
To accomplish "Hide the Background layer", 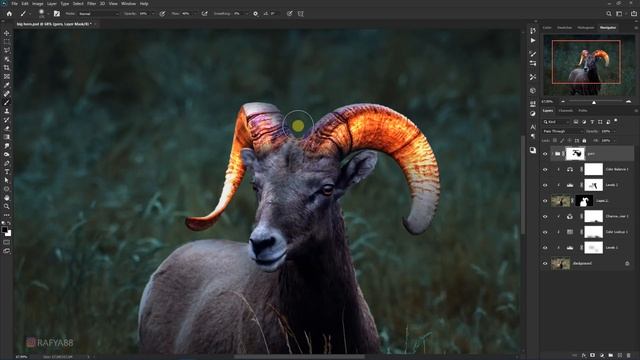I will tap(545, 264).
